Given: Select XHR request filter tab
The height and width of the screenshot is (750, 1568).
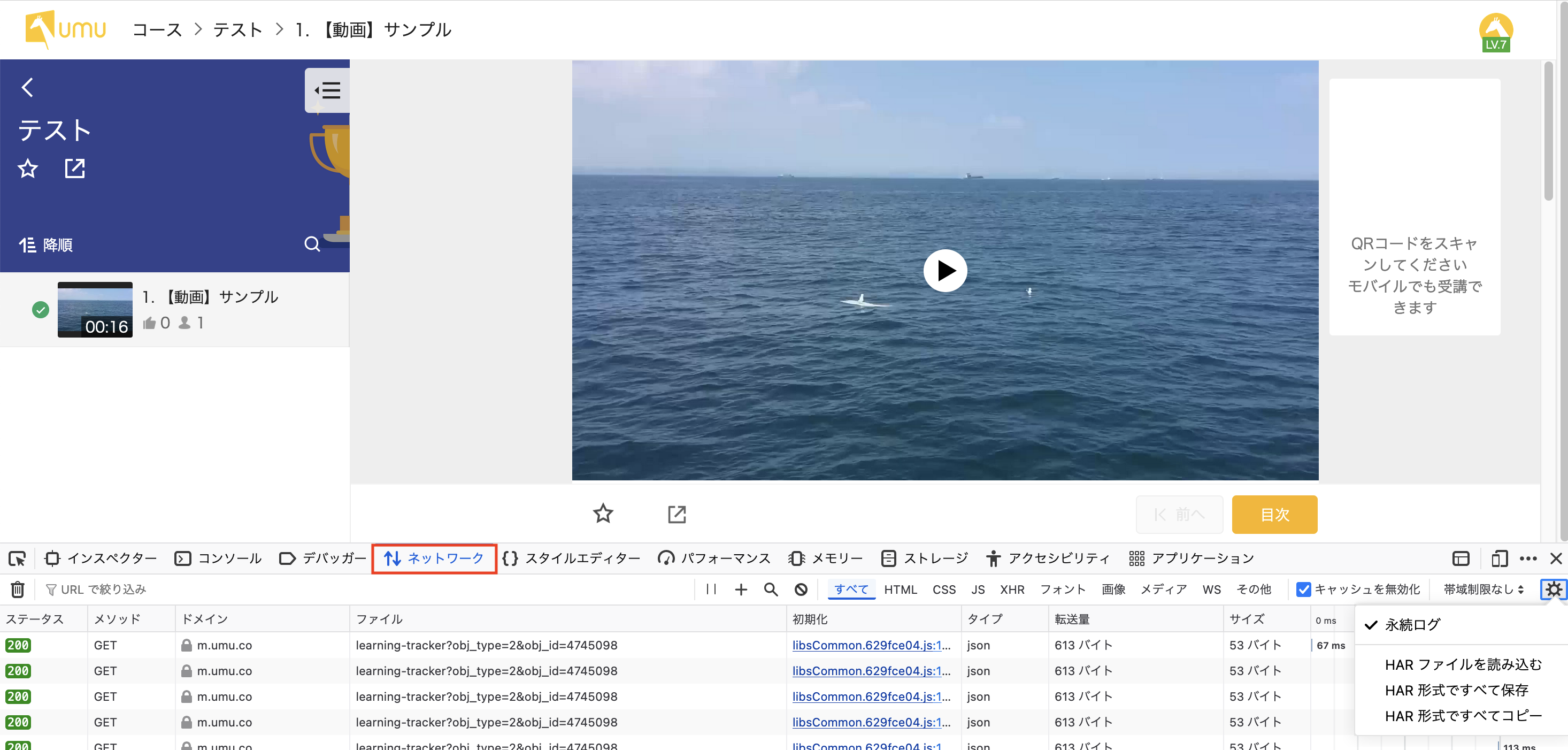Looking at the screenshot, I should click(1012, 588).
